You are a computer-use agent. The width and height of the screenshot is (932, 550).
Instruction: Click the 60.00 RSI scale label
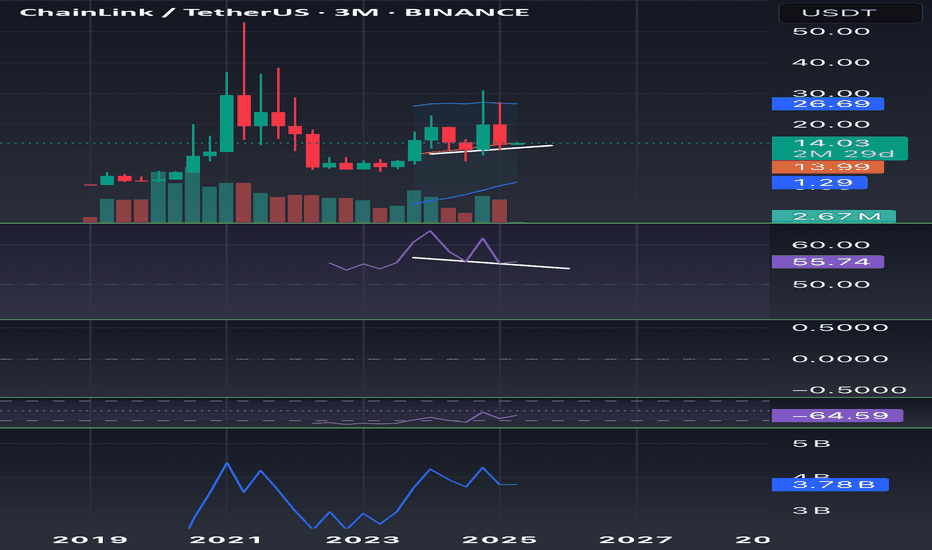click(x=831, y=245)
